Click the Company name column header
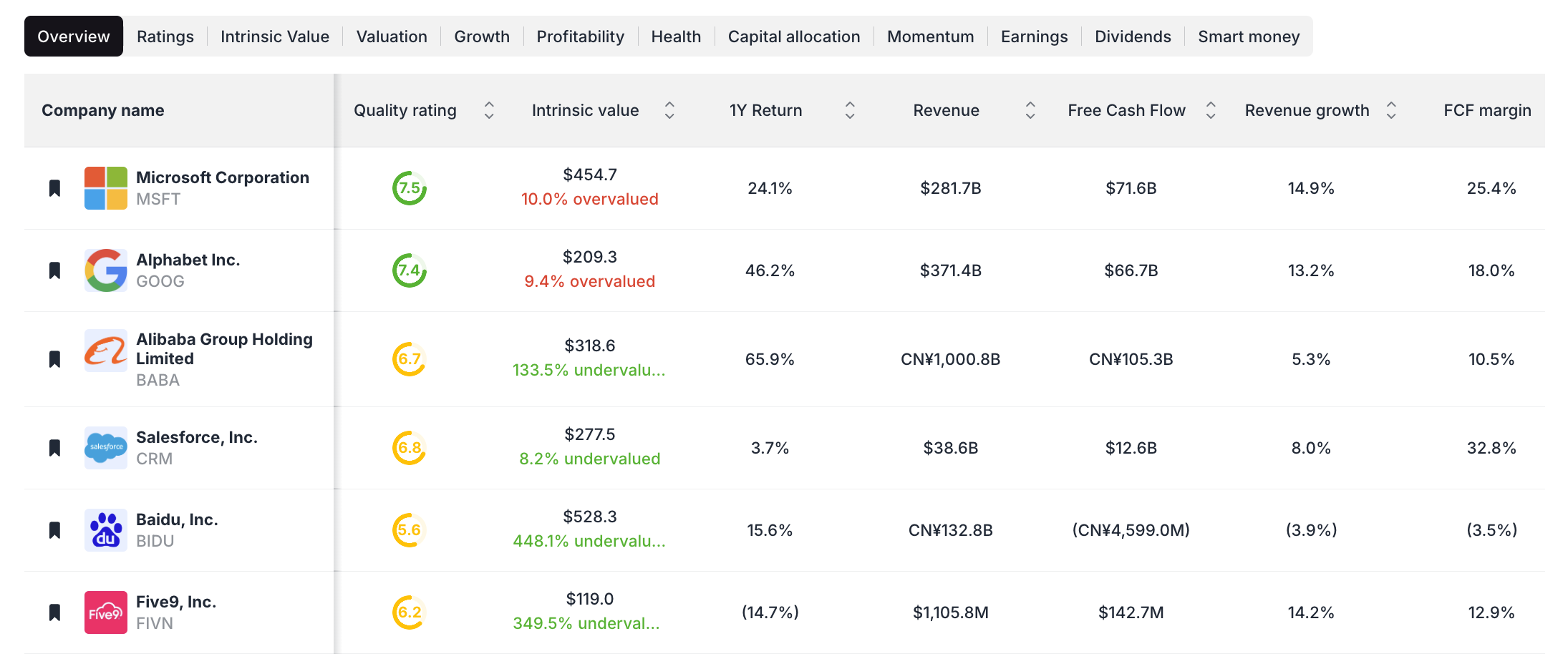This screenshot has height=664, width=1568. click(103, 110)
